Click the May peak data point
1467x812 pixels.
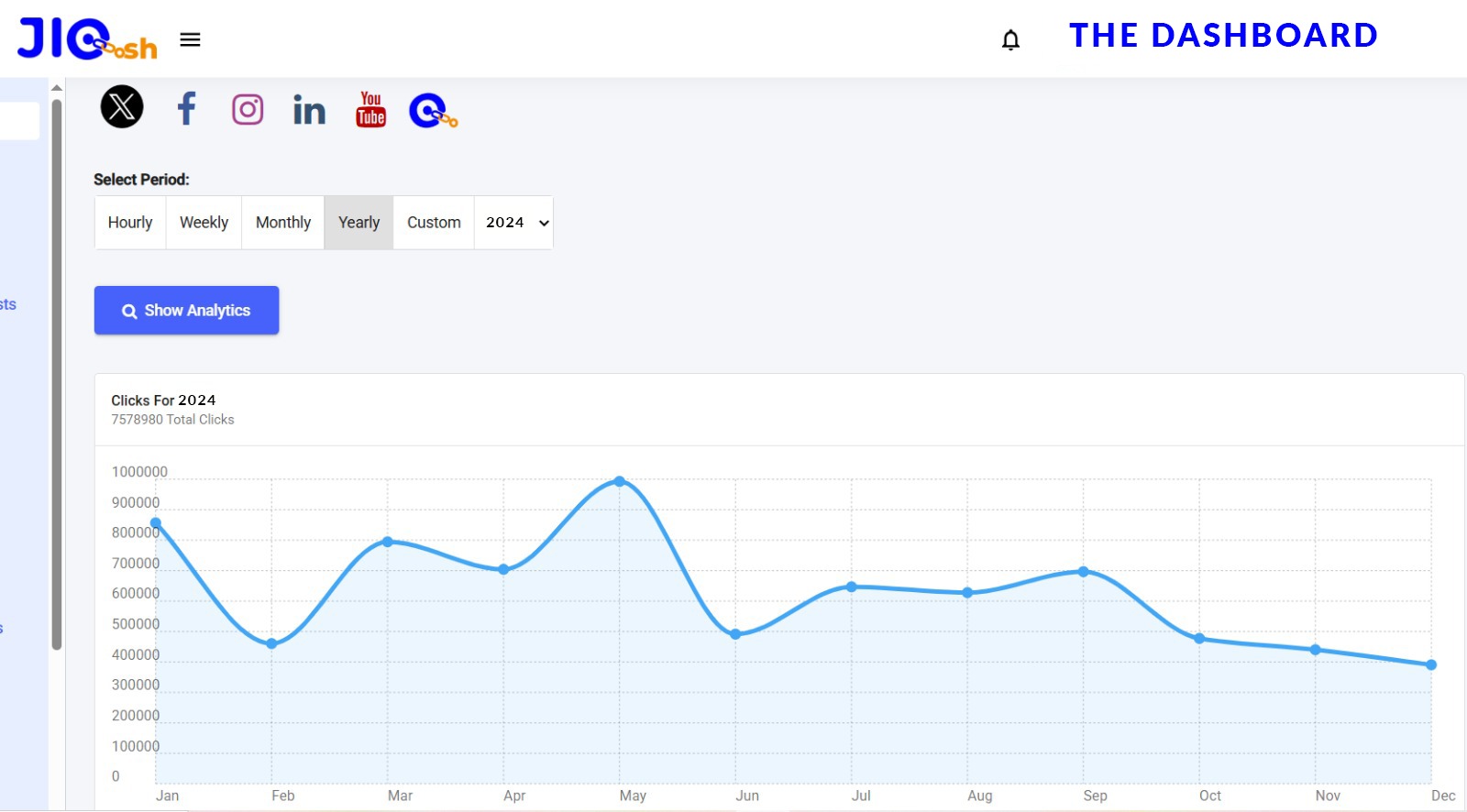click(620, 481)
